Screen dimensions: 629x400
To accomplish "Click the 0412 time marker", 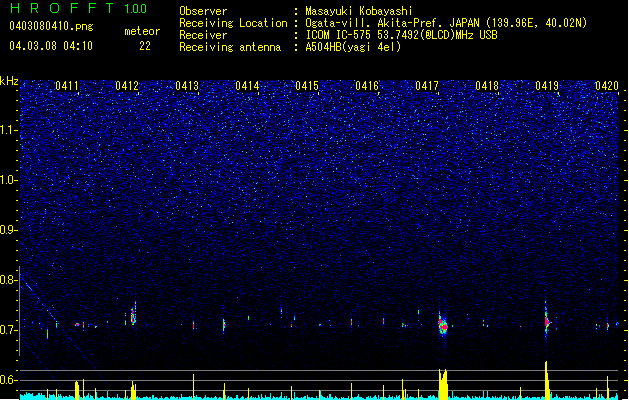I will click(x=127, y=86).
